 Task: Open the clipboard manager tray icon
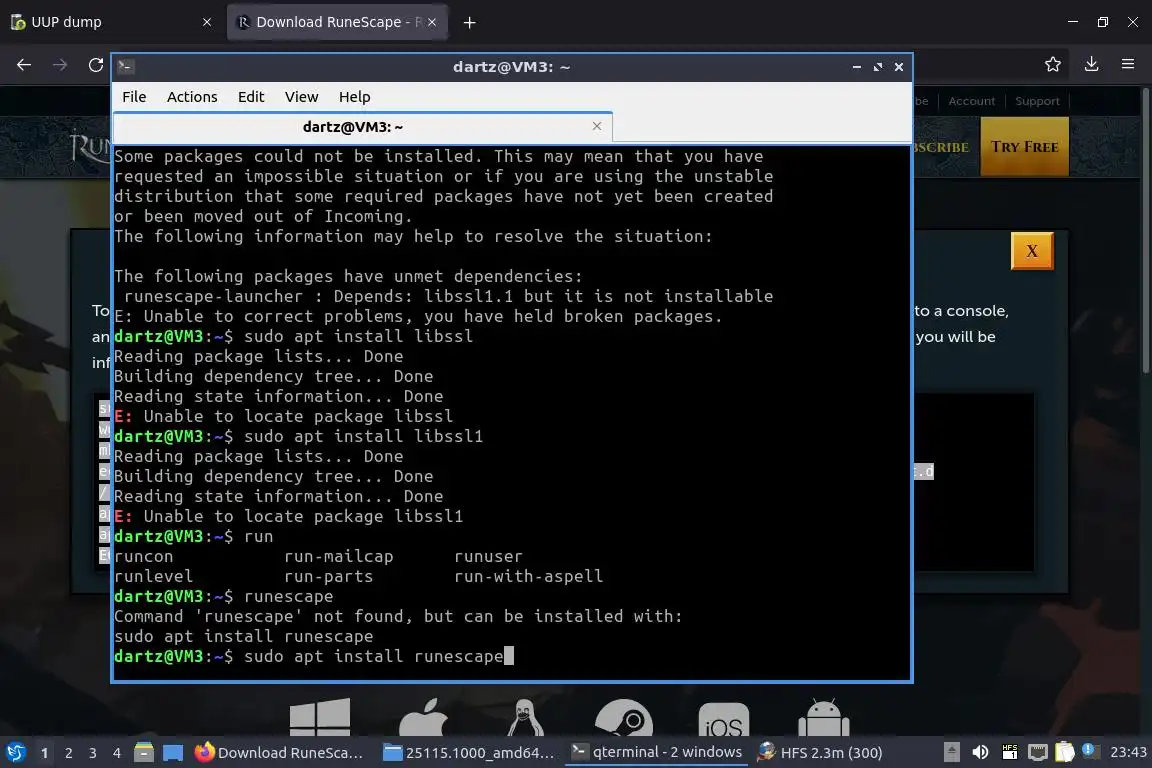click(1065, 753)
